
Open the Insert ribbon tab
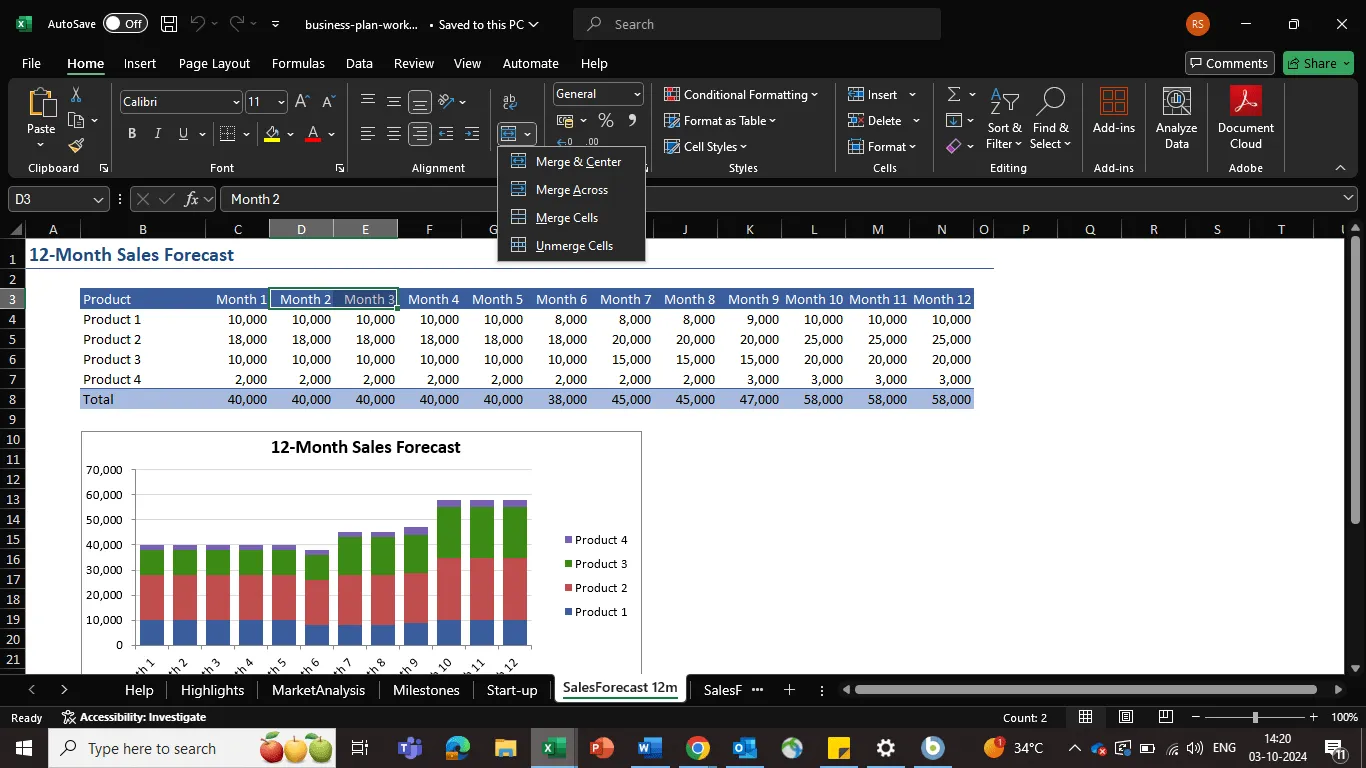[x=140, y=63]
